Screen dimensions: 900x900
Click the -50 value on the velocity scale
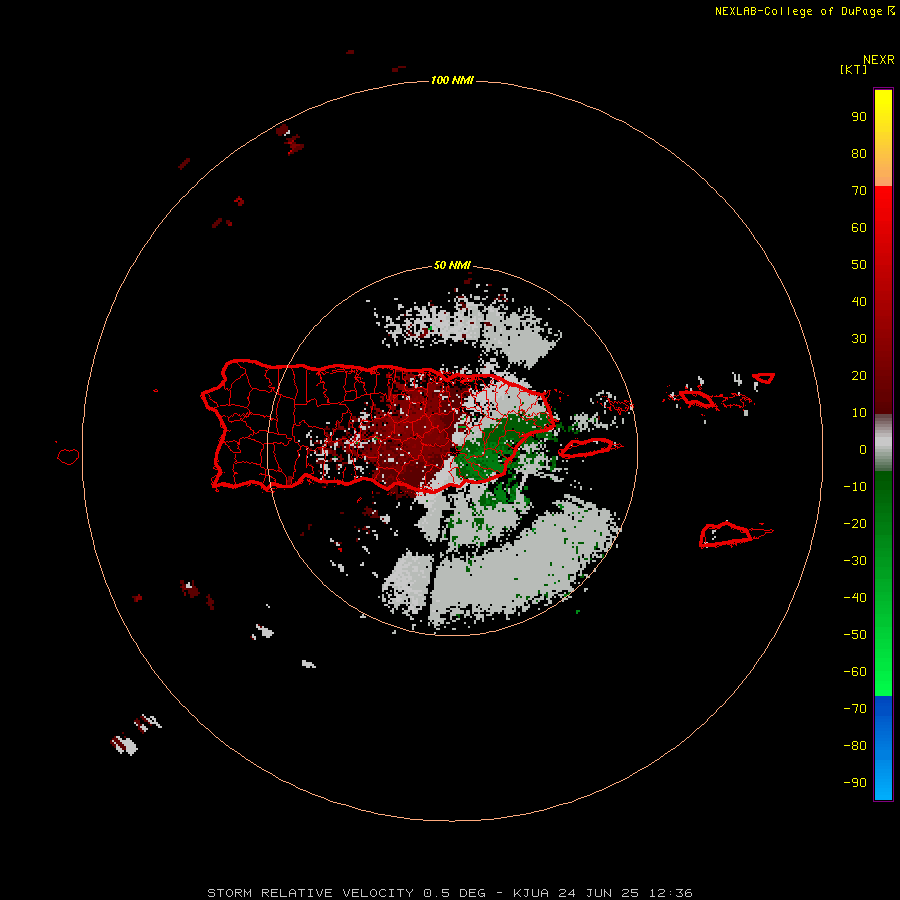pyautogui.click(x=855, y=635)
